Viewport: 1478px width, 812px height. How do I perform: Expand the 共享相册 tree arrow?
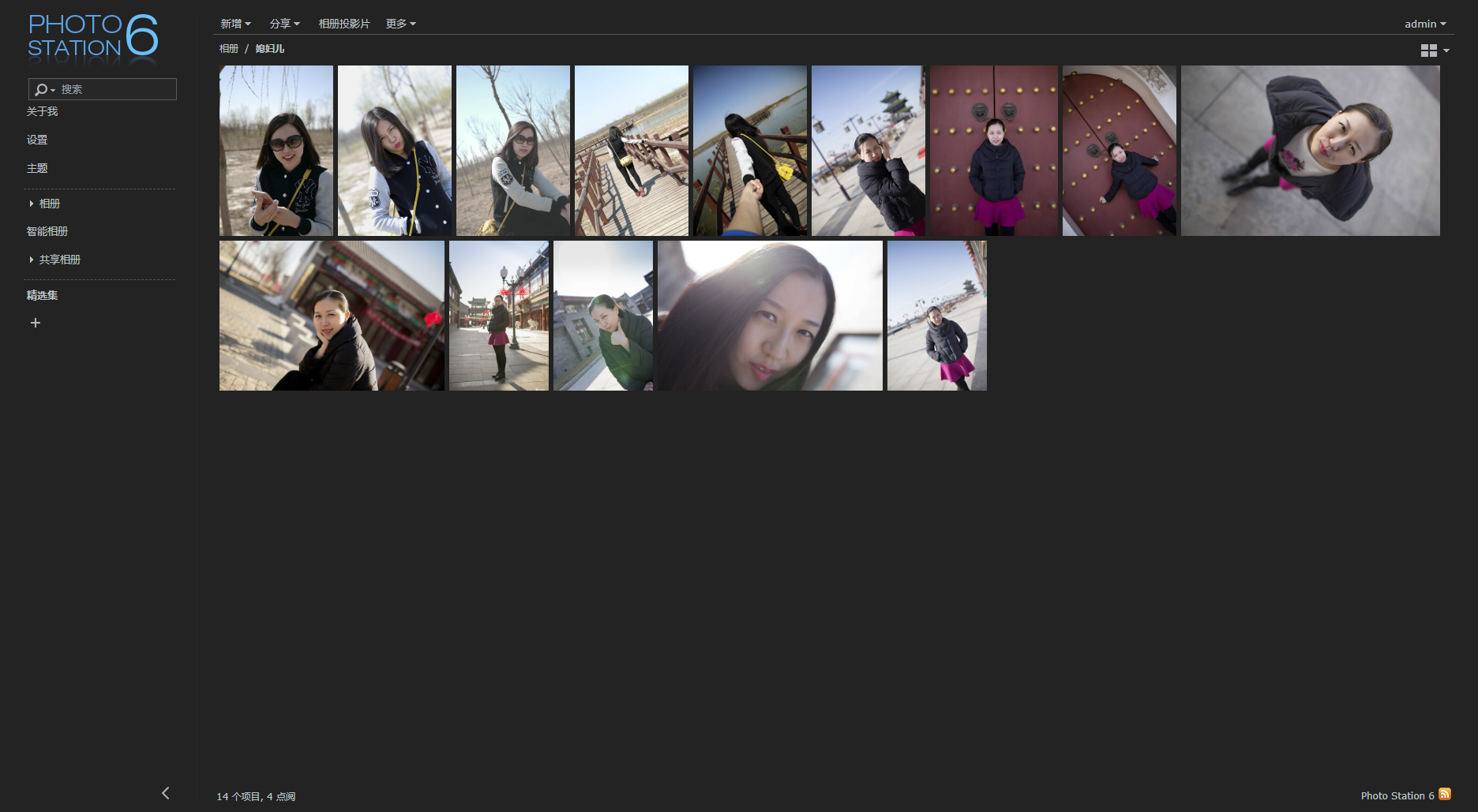(x=31, y=260)
